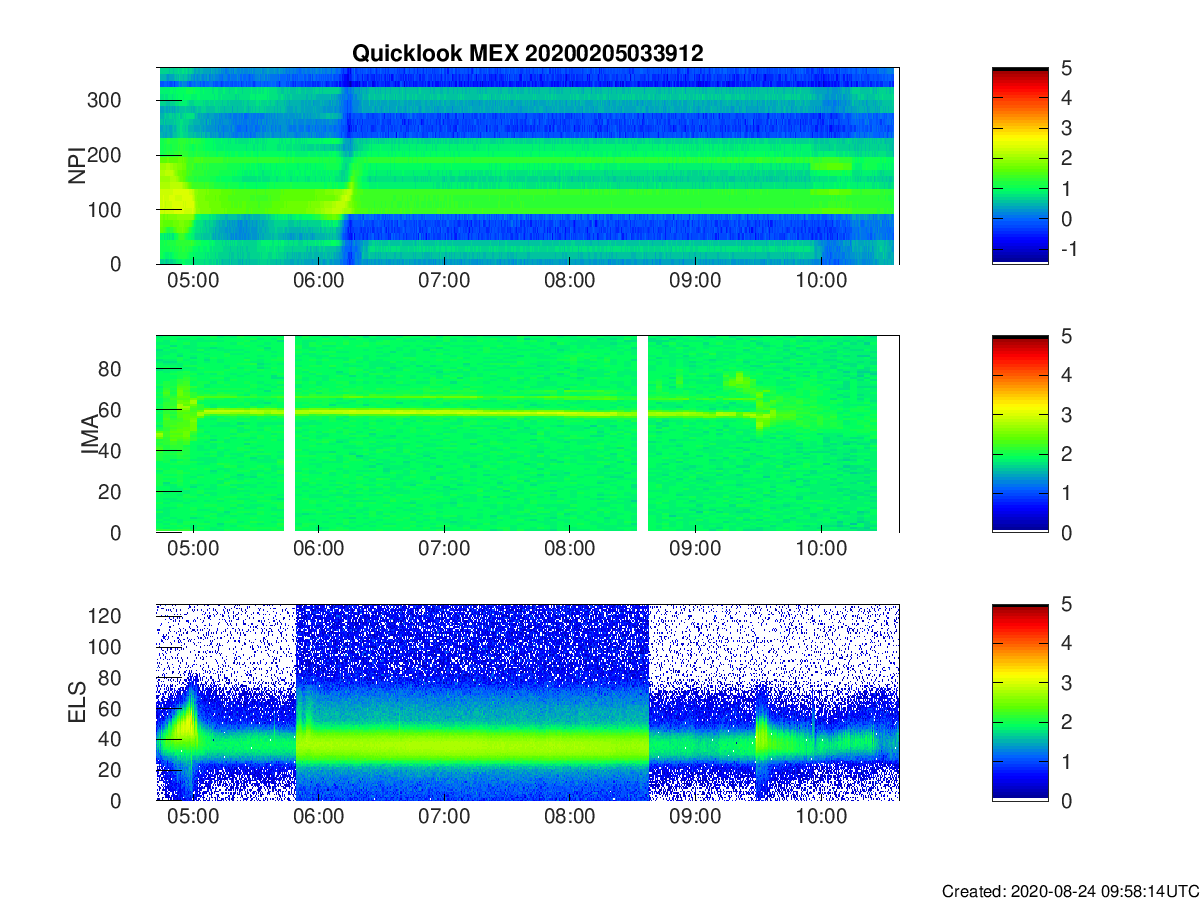Click inside the ELS spectrogram plot
The width and height of the screenshot is (1200, 900).
pos(527,702)
